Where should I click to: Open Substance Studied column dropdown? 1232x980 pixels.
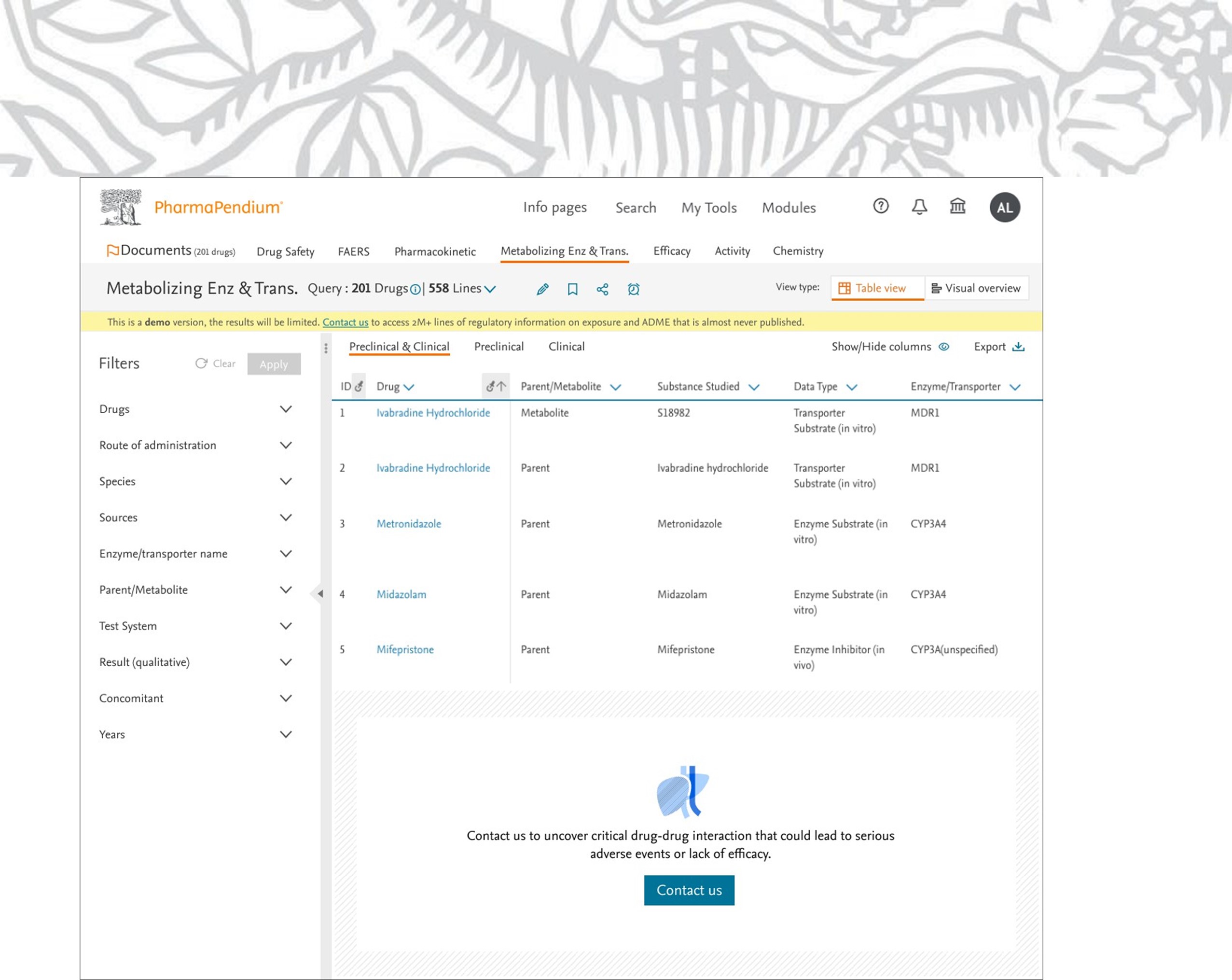coord(754,387)
